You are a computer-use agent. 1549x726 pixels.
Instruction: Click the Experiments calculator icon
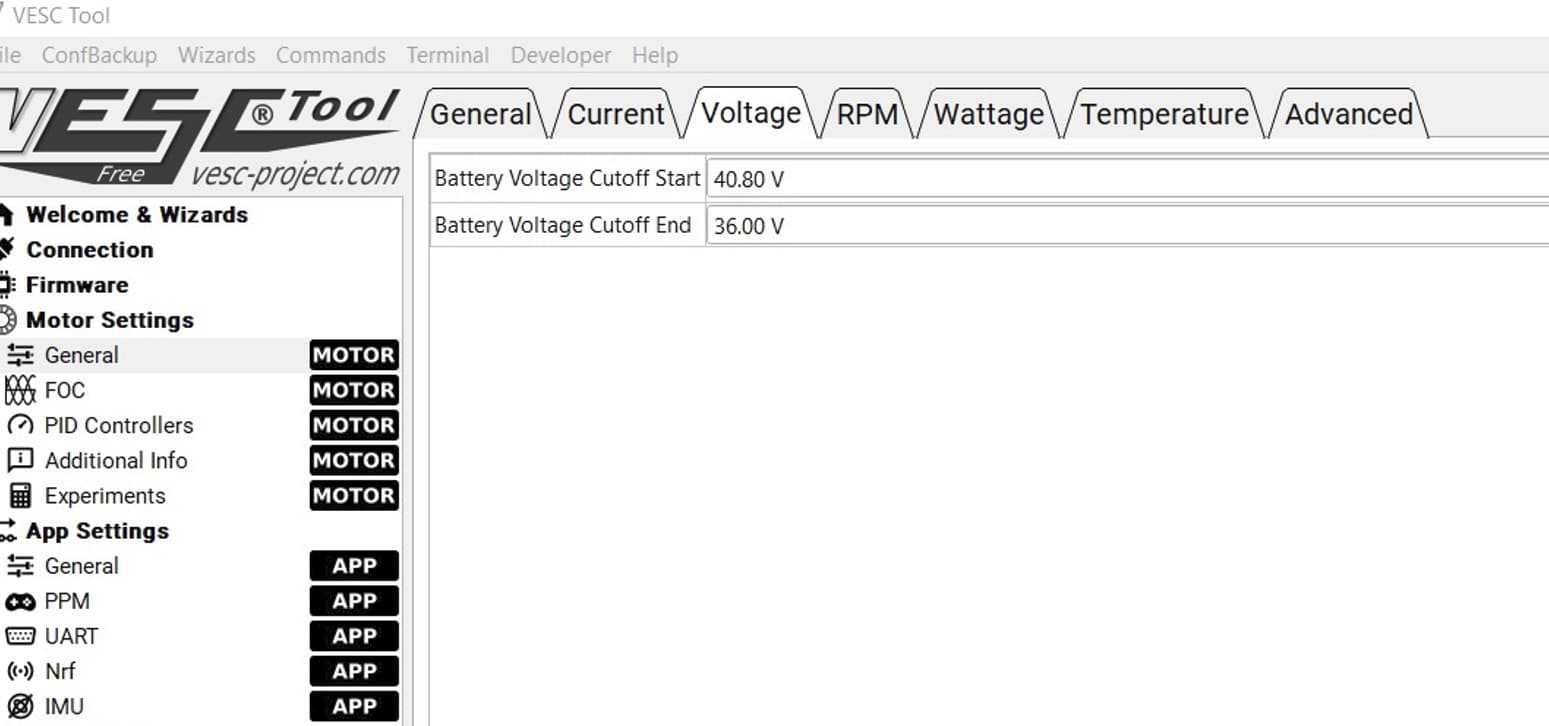[20, 496]
